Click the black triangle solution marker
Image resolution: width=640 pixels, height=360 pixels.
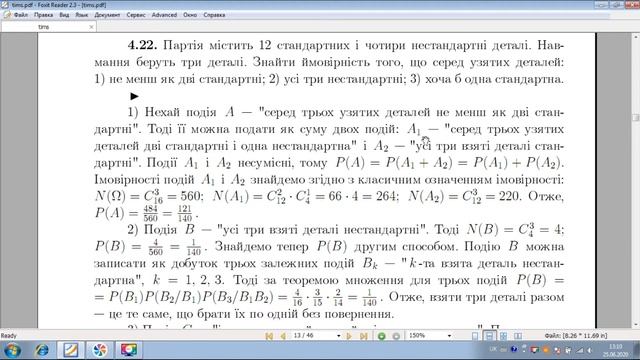[134, 96]
